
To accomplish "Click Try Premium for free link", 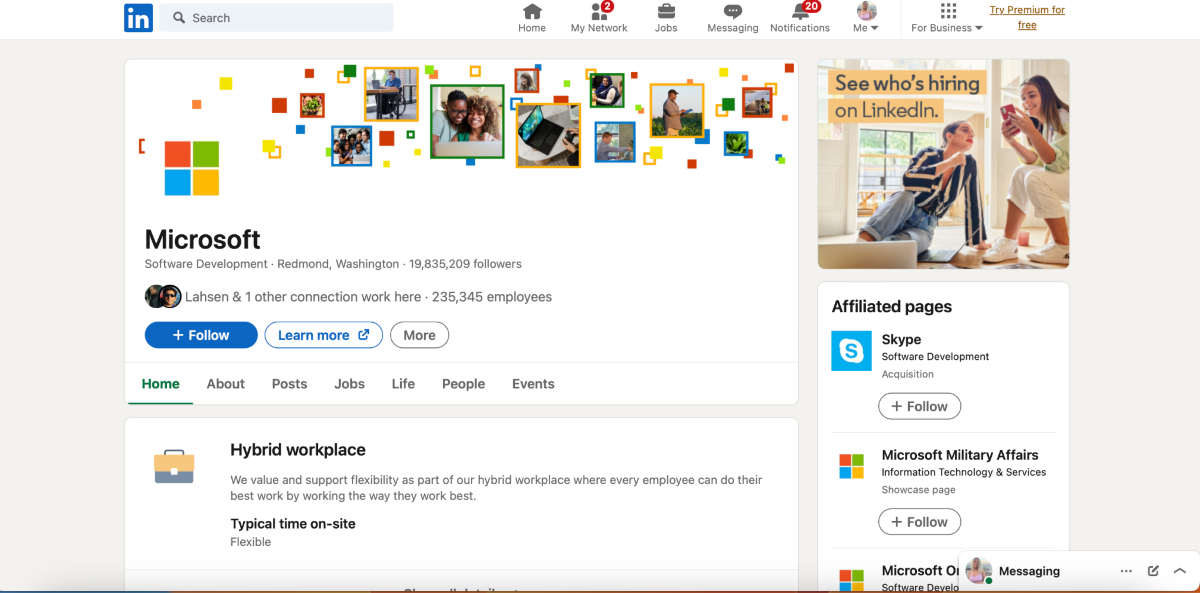I will (x=1027, y=18).
